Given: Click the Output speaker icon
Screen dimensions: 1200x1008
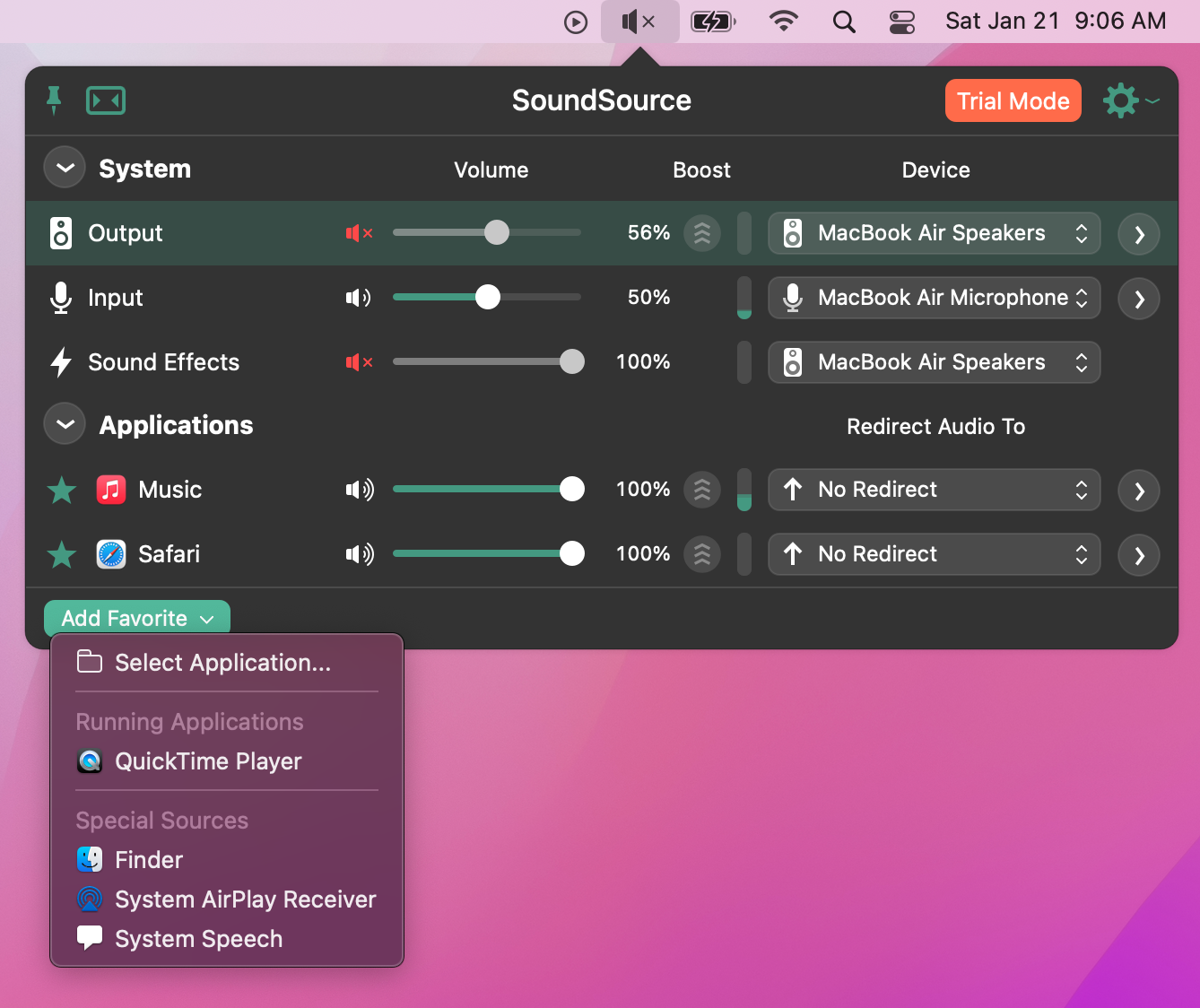Looking at the screenshot, I should [61, 233].
